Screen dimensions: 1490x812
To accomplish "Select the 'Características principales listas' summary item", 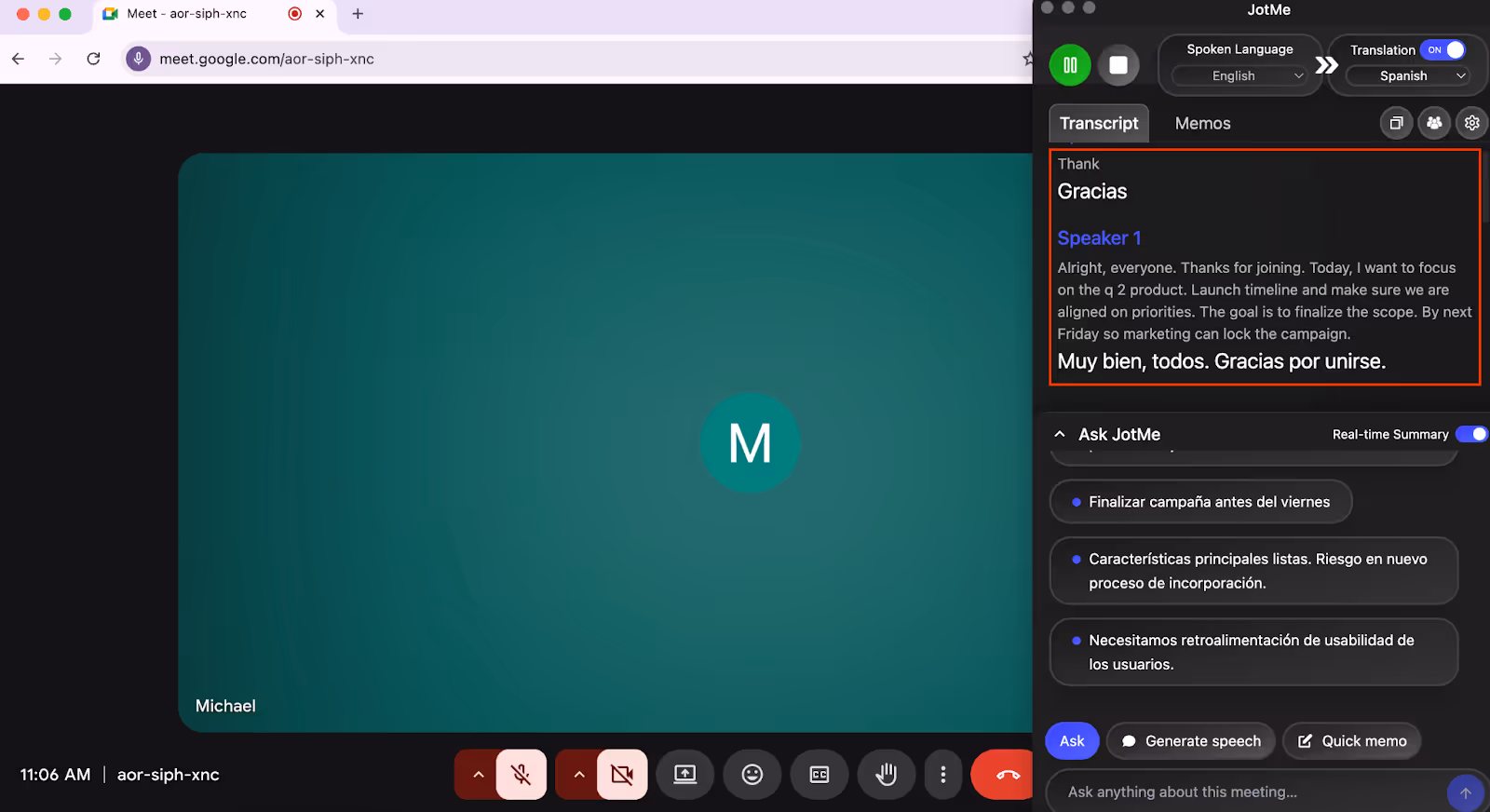I will [x=1253, y=571].
